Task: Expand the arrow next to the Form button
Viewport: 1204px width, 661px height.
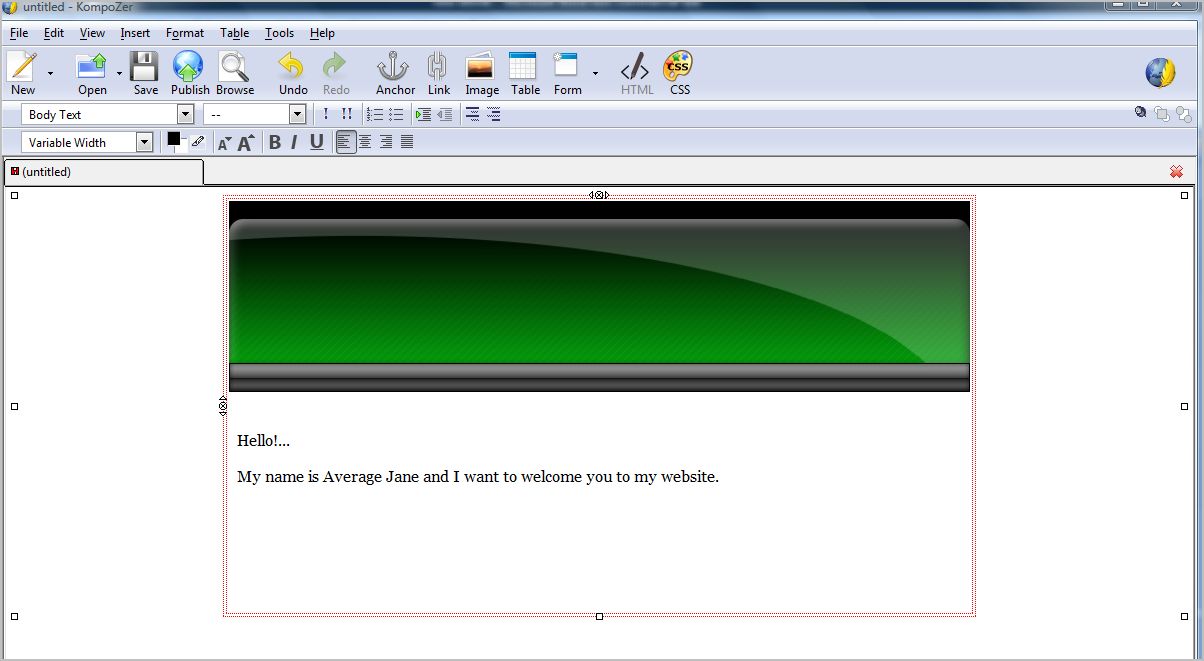Action: pyautogui.click(x=595, y=73)
